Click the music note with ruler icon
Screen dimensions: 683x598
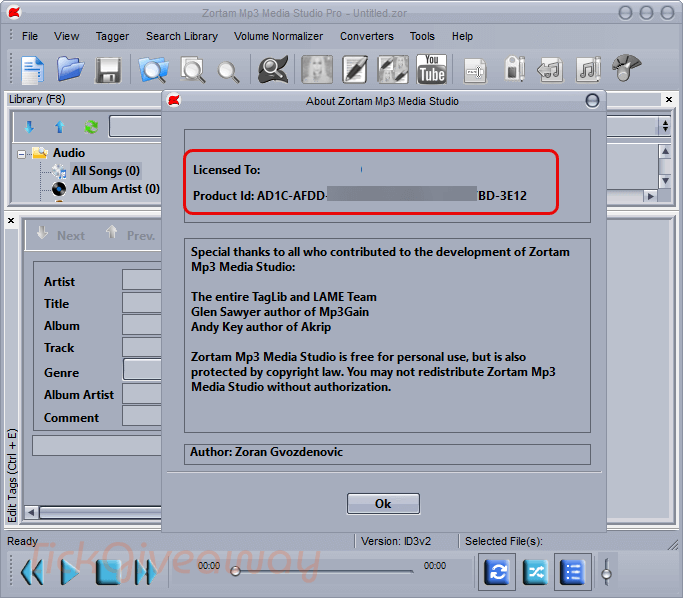pos(588,69)
